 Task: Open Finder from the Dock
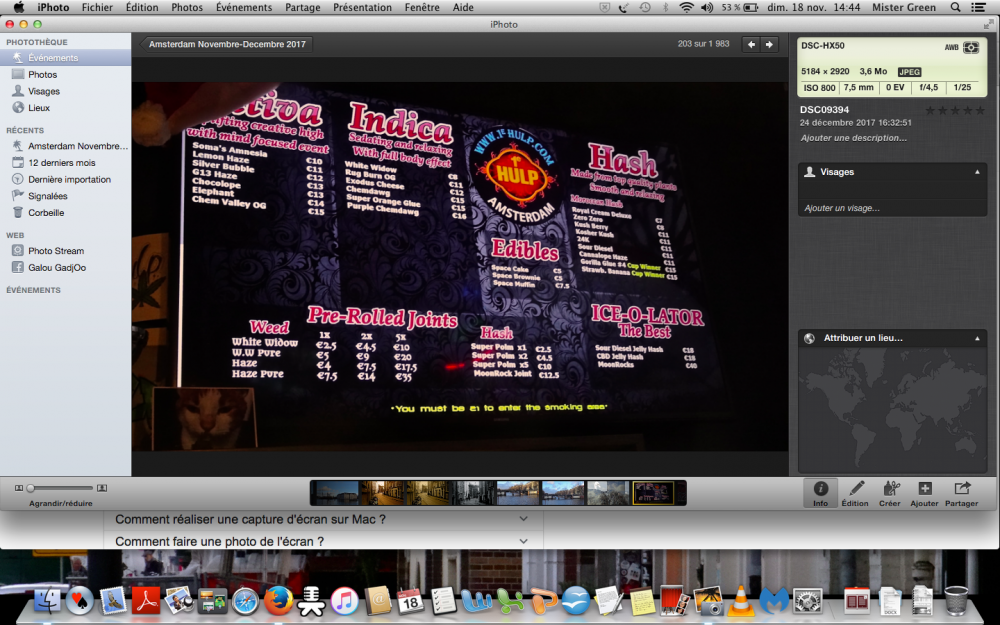47,601
